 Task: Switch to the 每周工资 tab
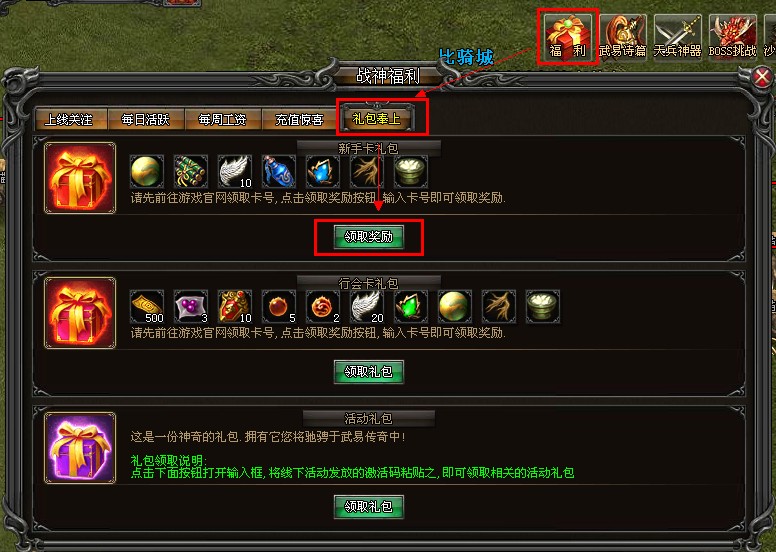[x=223, y=119]
